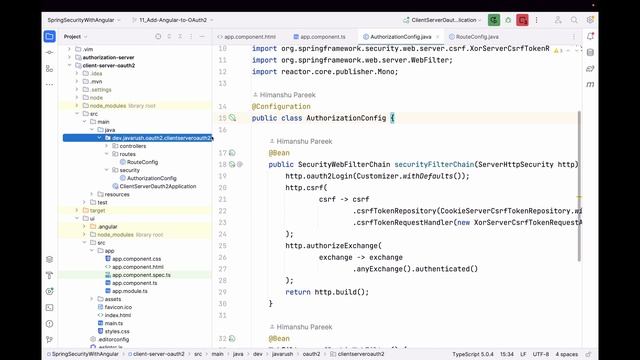Open More Actions next to Stop button
Image resolution: width=640 pixels, height=360 pixels.
coord(536,20)
